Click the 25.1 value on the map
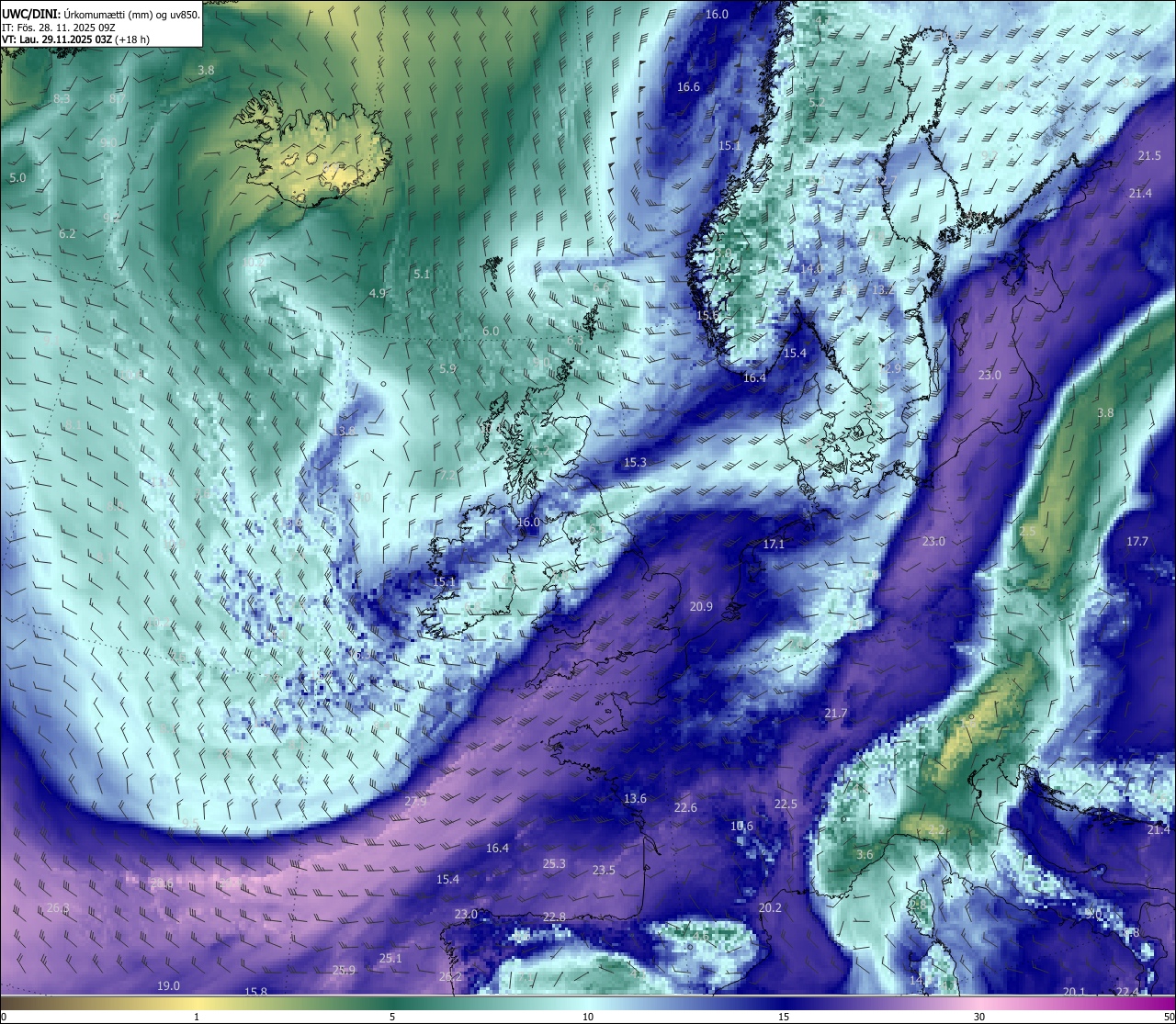Screen dimensions: 1176x1024 coord(390,959)
